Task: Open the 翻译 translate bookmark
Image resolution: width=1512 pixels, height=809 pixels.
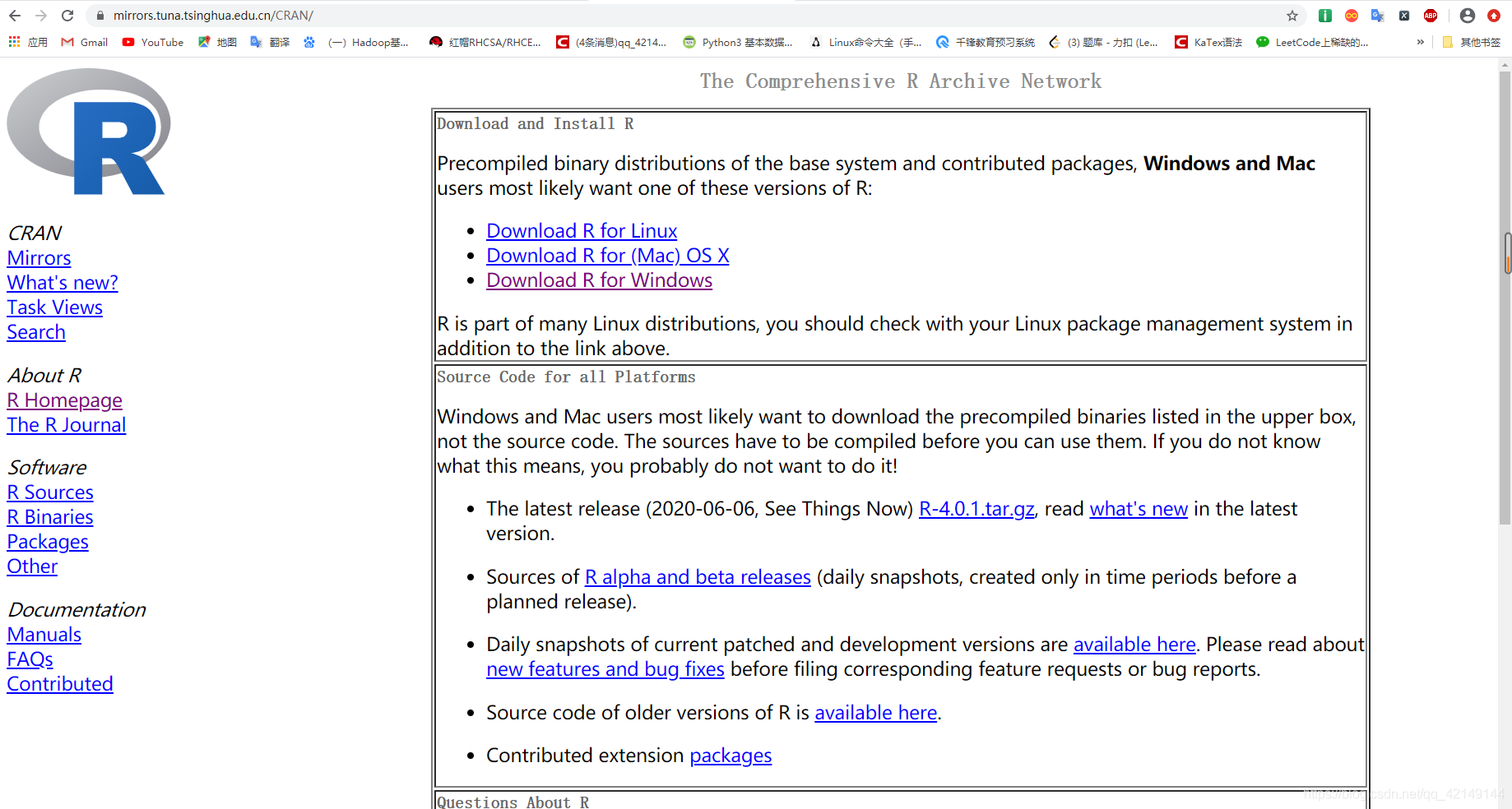Action: tap(270, 42)
